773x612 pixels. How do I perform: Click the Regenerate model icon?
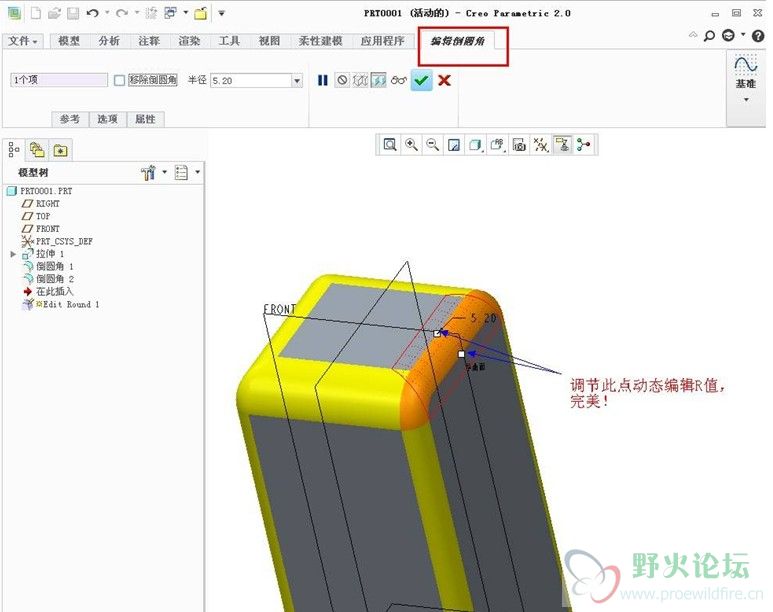[x=151, y=13]
